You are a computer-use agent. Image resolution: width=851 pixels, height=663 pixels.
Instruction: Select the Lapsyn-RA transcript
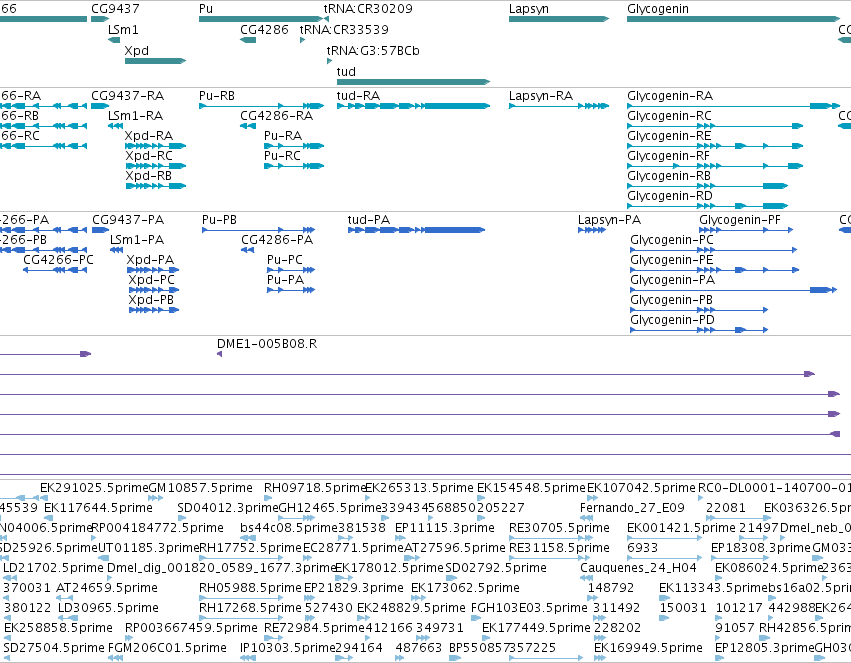click(x=559, y=106)
